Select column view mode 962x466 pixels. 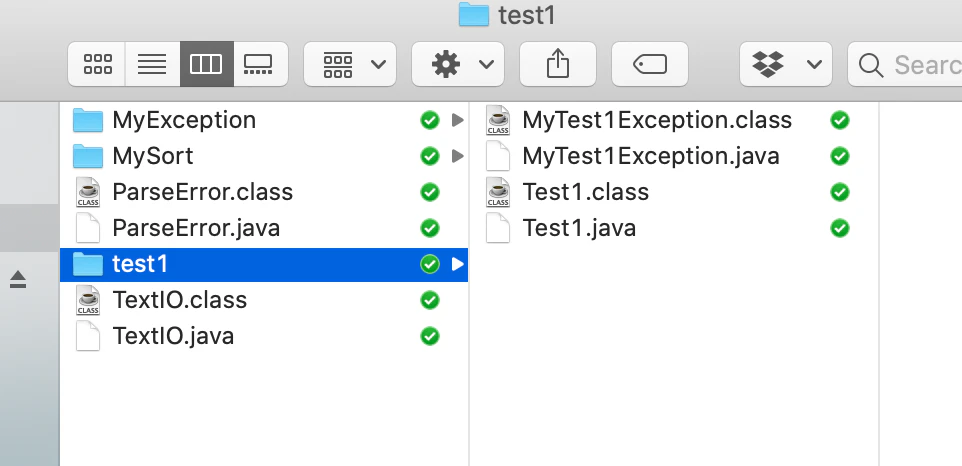[206, 65]
